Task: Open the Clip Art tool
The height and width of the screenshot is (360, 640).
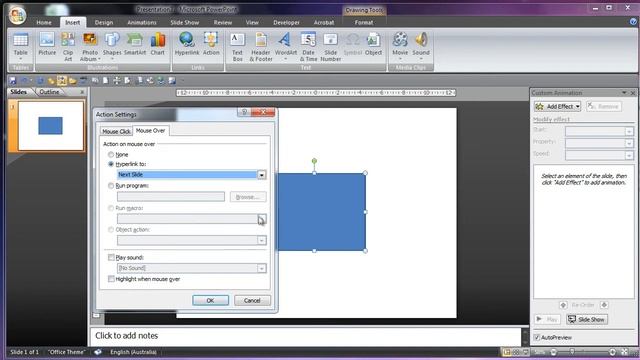Action: tap(68, 47)
